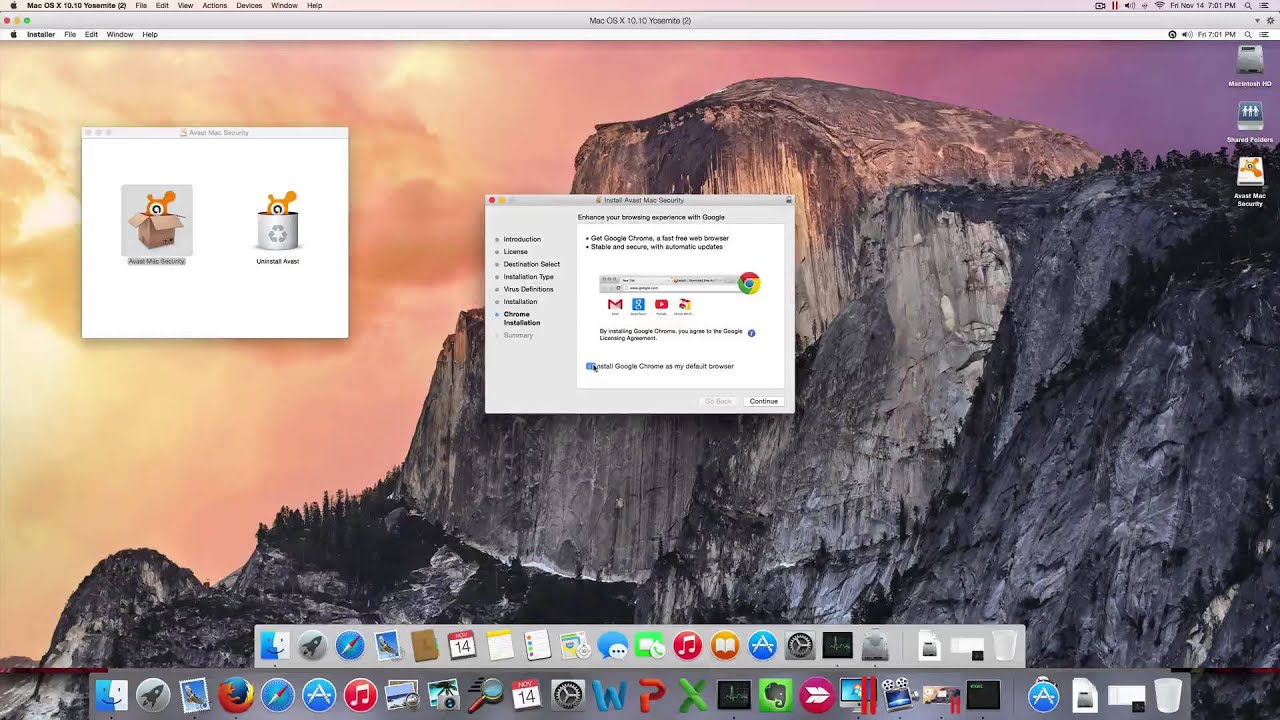Open Microsoft PowerPoint from the host dock
Viewport: 1280px width, 720px height.
coord(651,695)
